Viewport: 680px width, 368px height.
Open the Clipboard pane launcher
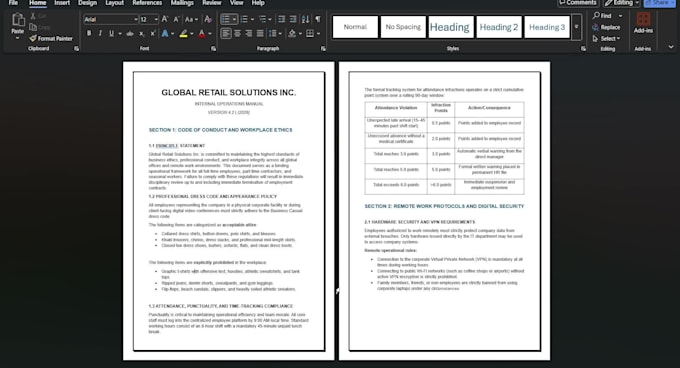pos(76,49)
